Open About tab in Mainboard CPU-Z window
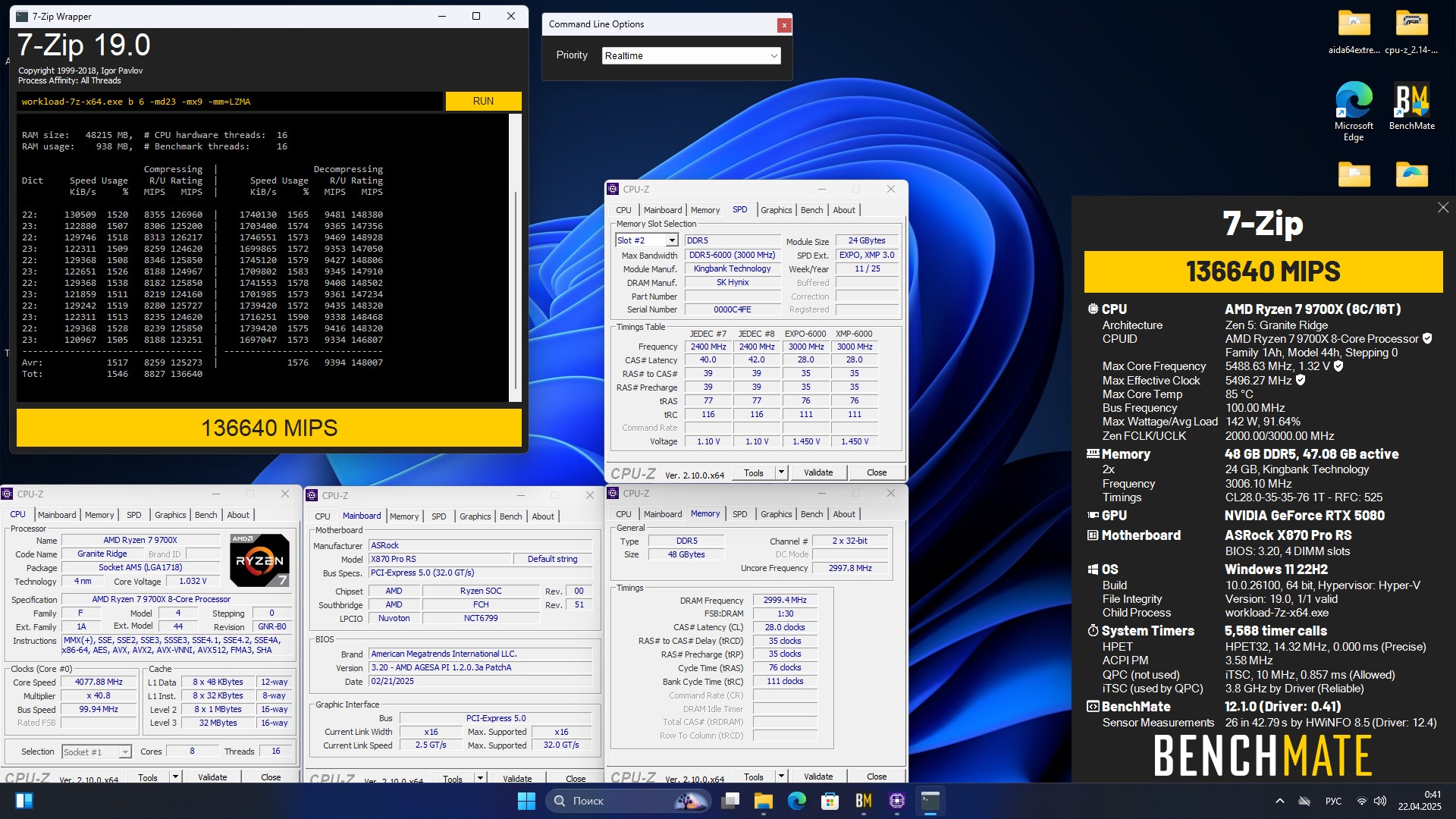 542,516
